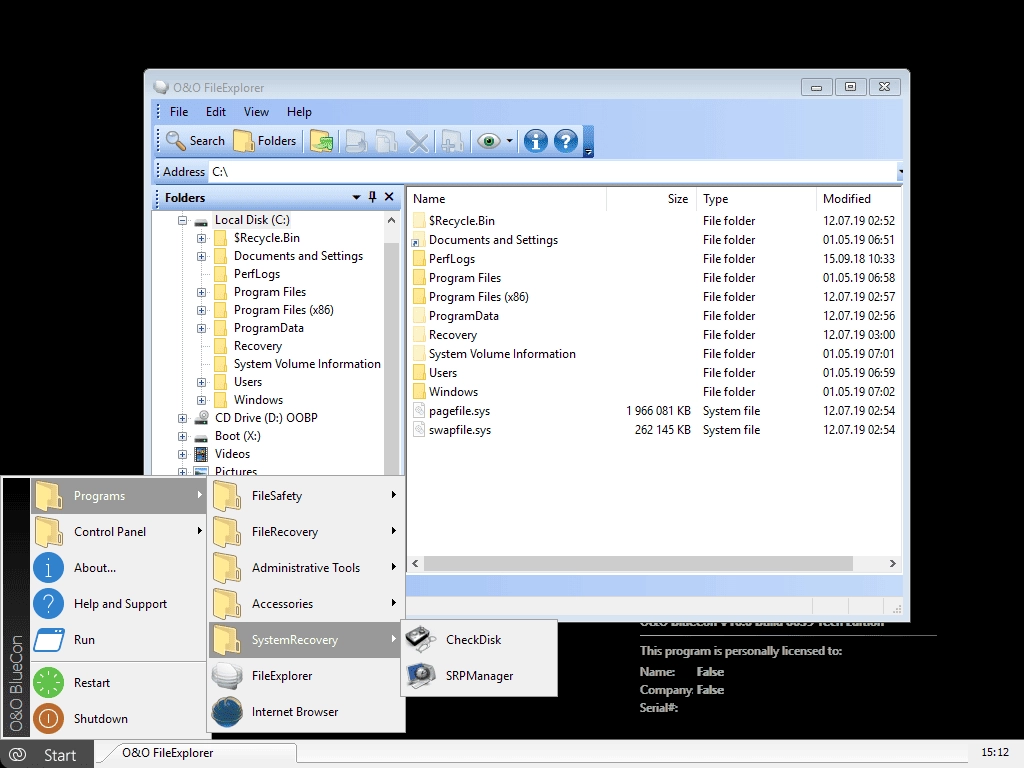Sort by the Name column header
The width and height of the screenshot is (1024, 768).
(x=507, y=199)
